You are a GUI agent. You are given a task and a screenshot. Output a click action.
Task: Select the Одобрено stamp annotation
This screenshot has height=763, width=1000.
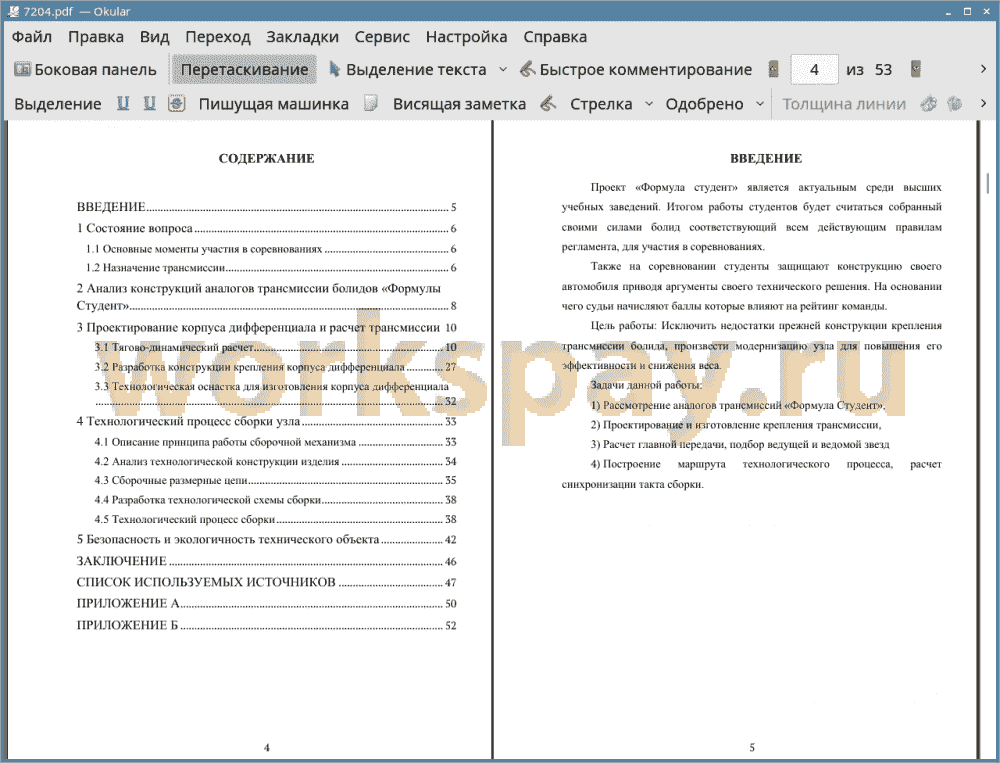tap(704, 104)
